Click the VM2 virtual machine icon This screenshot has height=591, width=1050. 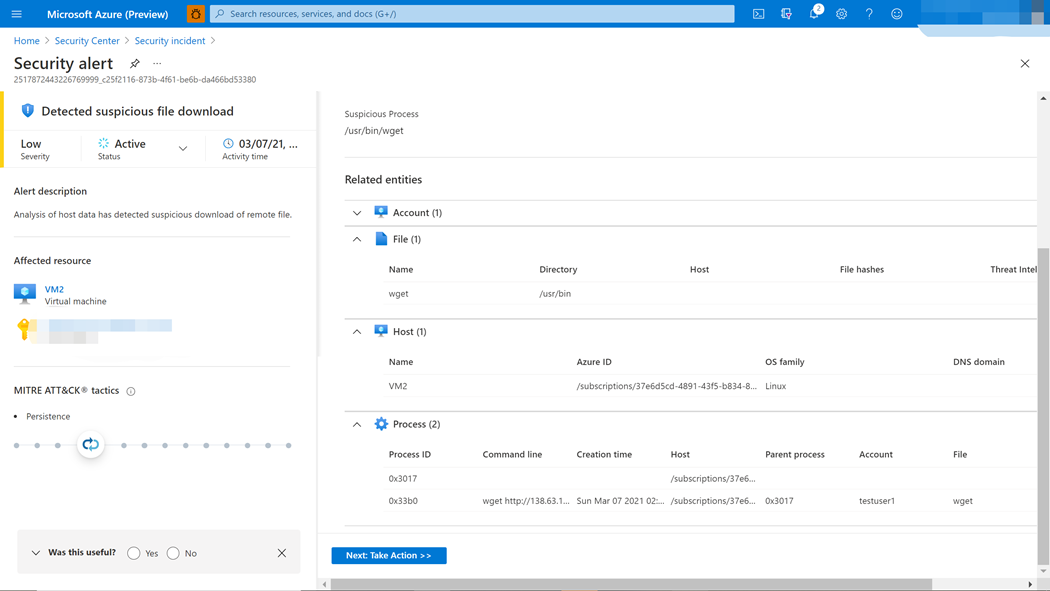click(25, 294)
